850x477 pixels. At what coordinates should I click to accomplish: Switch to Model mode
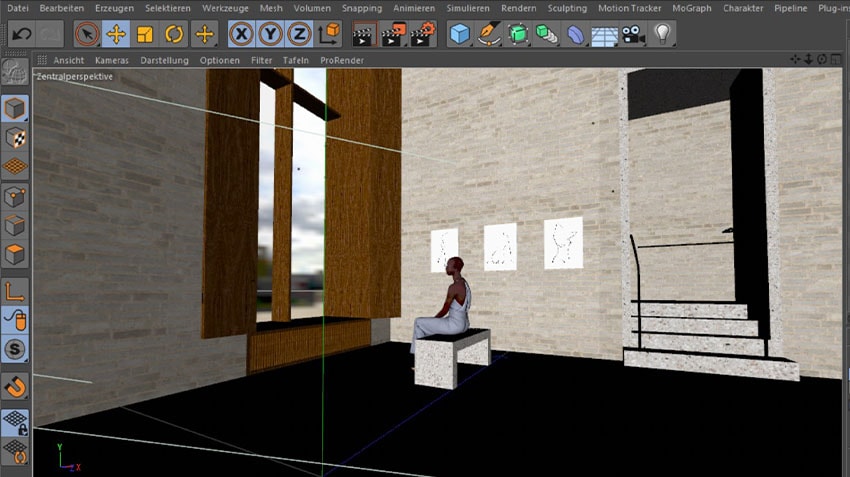[x=15, y=108]
